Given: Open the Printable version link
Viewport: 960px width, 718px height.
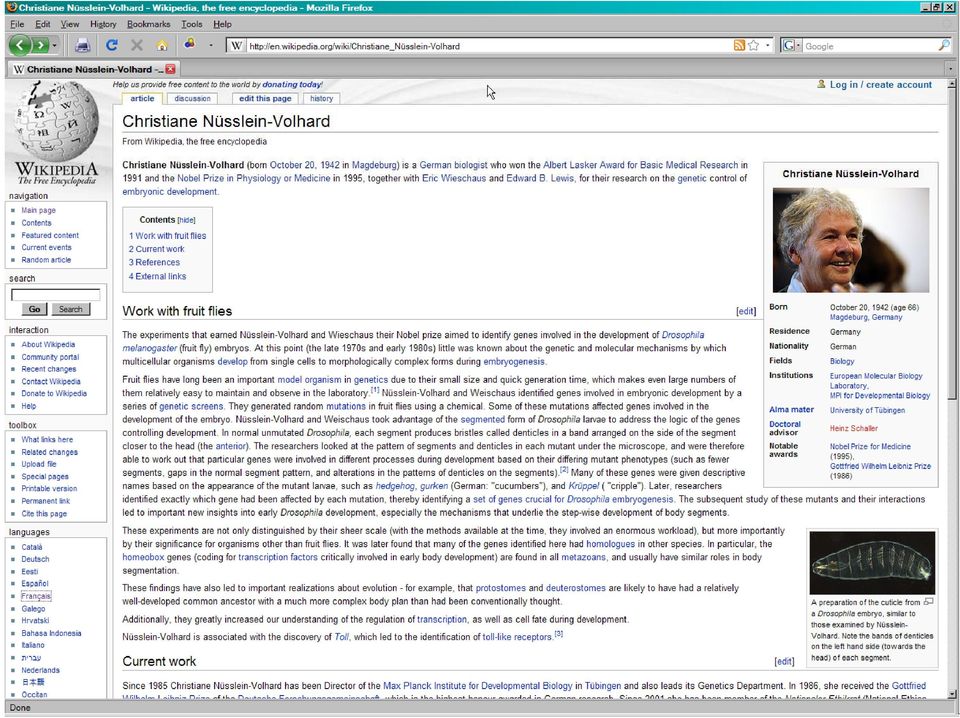Looking at the screenshot, I should click(x=49, y=488).
